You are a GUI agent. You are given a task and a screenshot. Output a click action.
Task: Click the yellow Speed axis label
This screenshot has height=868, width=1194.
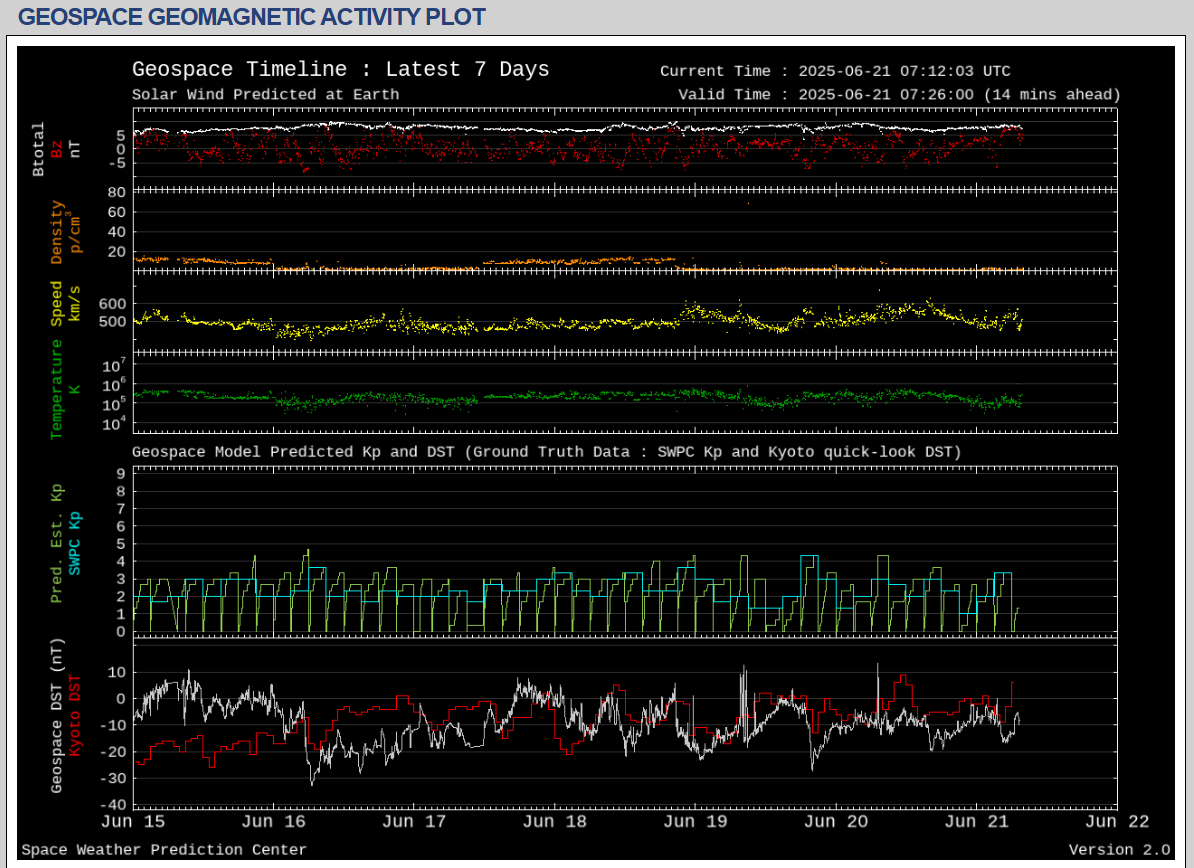click(x=57, y=303)
